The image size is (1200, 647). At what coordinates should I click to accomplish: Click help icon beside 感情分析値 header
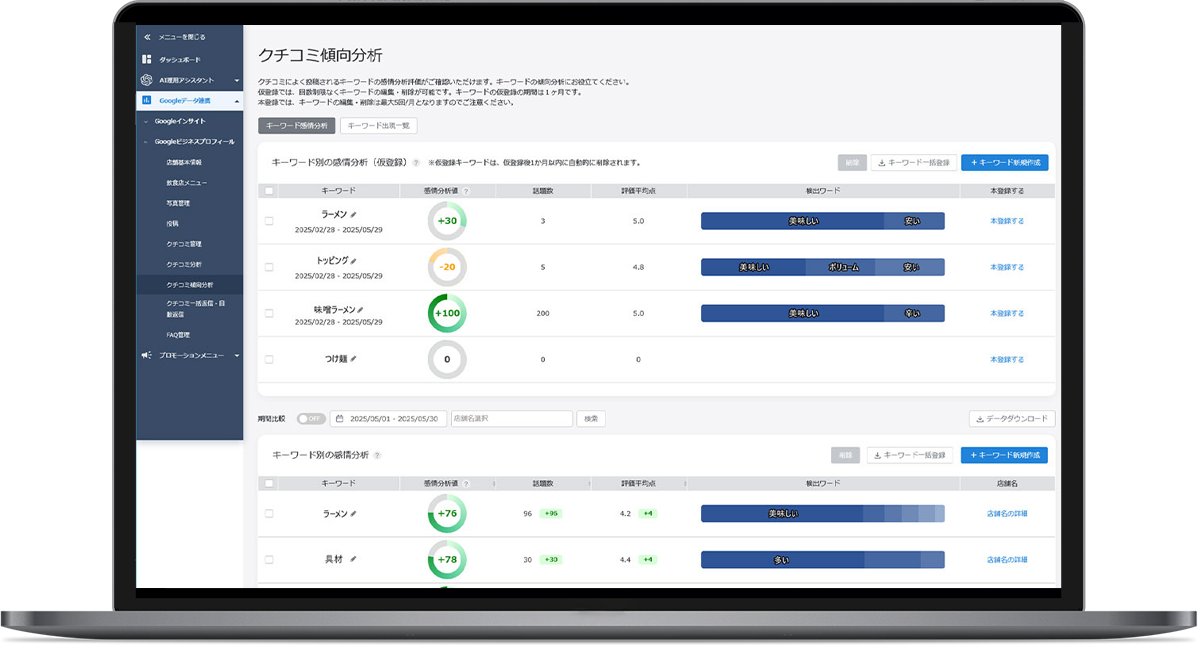pyautogui.click(x=466, y=190)
